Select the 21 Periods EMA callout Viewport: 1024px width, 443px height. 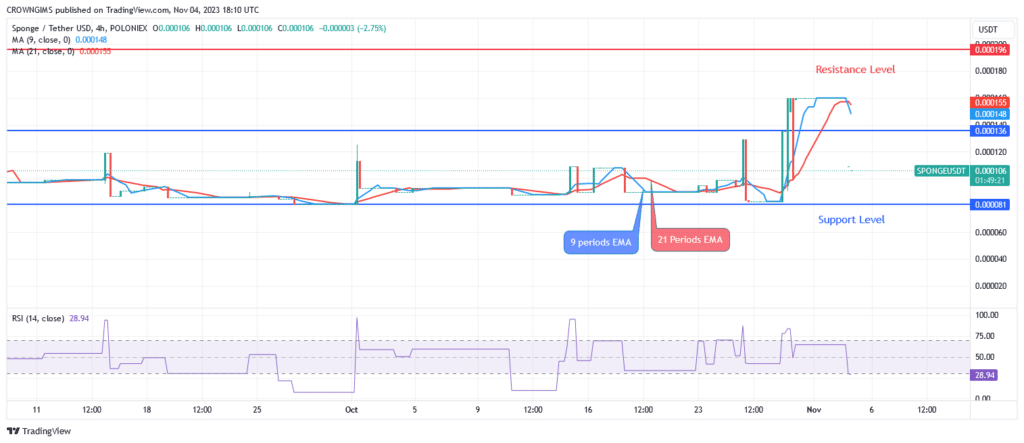point(691,240)
